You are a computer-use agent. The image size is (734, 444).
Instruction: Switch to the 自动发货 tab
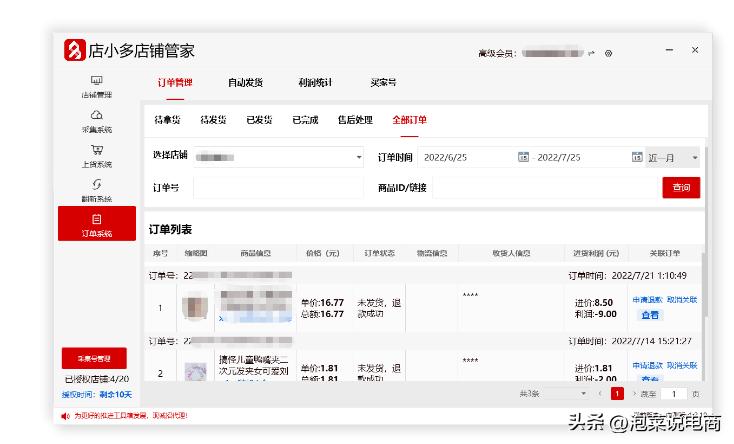[245, 82]
